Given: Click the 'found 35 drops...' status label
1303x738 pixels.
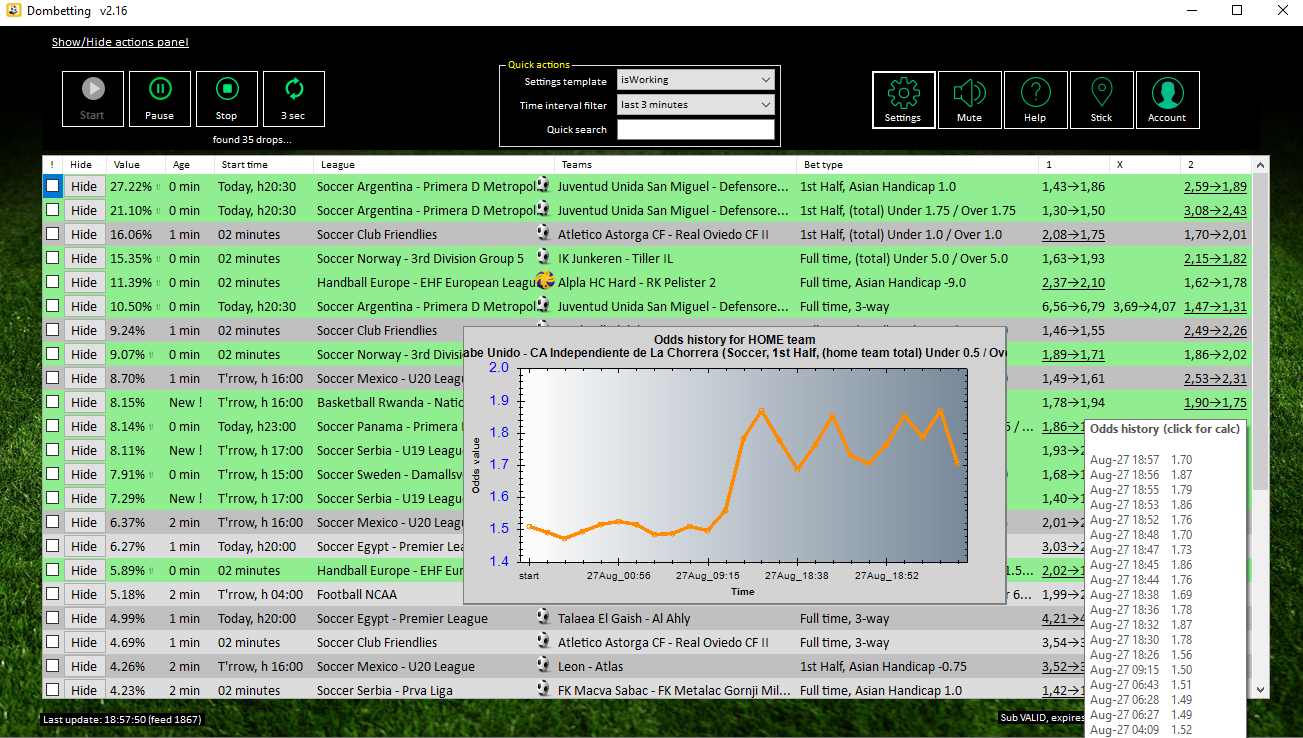Looking at the screenshot, I should 253,139.
